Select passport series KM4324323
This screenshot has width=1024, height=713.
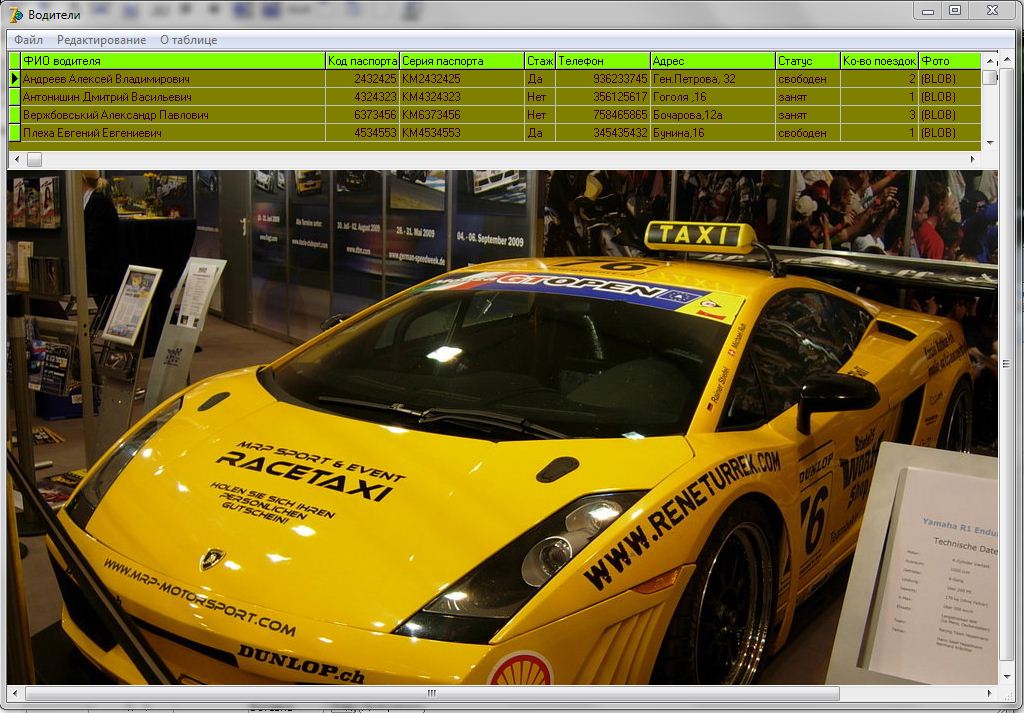pyautogui.click(x=462, y=97)
